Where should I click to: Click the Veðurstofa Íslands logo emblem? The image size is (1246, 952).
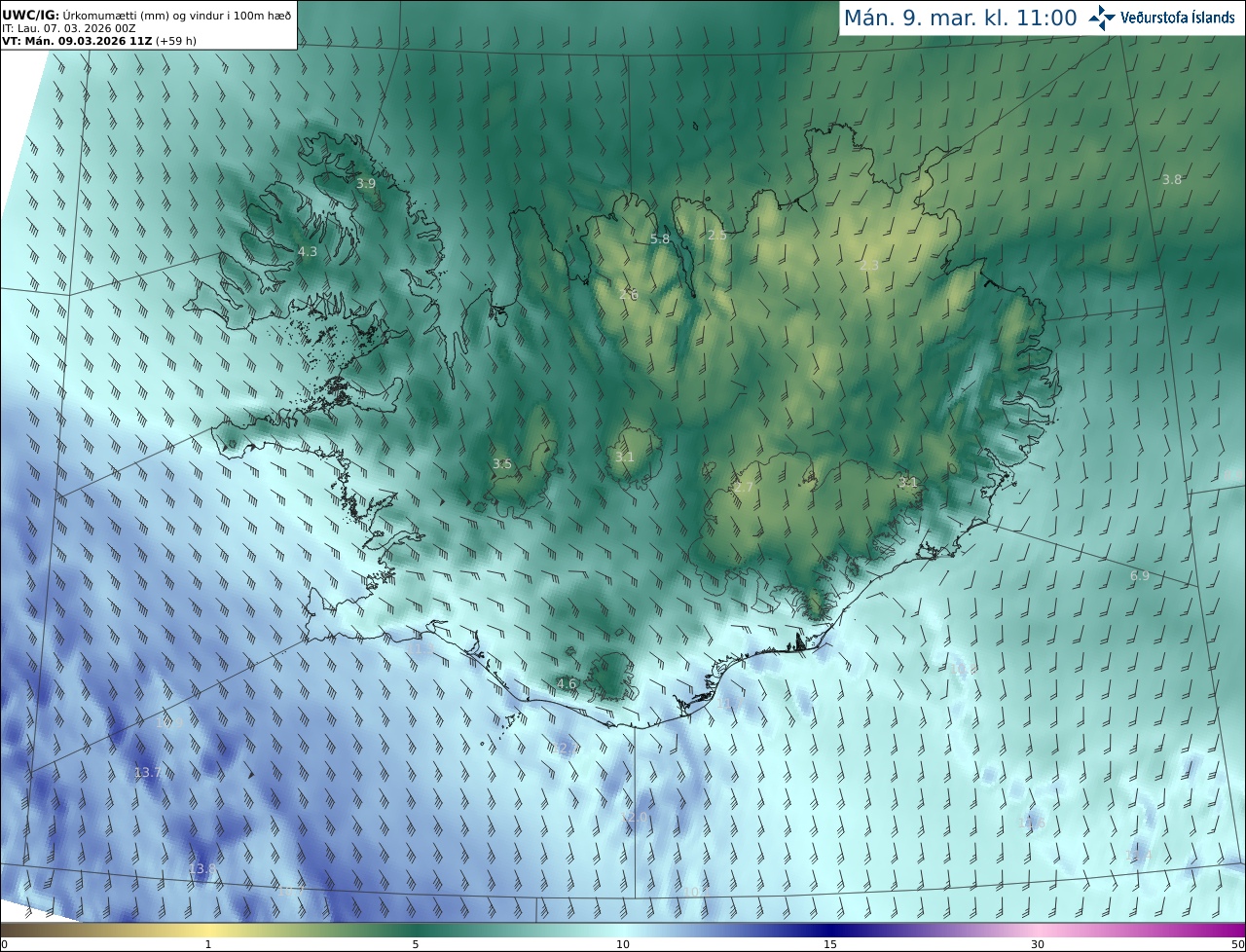[1103, 18]
